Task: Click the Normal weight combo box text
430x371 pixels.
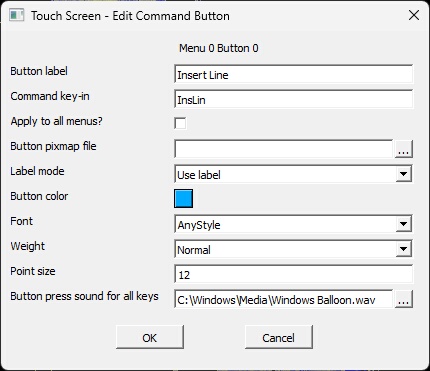Action: click(x=194, y=250)
